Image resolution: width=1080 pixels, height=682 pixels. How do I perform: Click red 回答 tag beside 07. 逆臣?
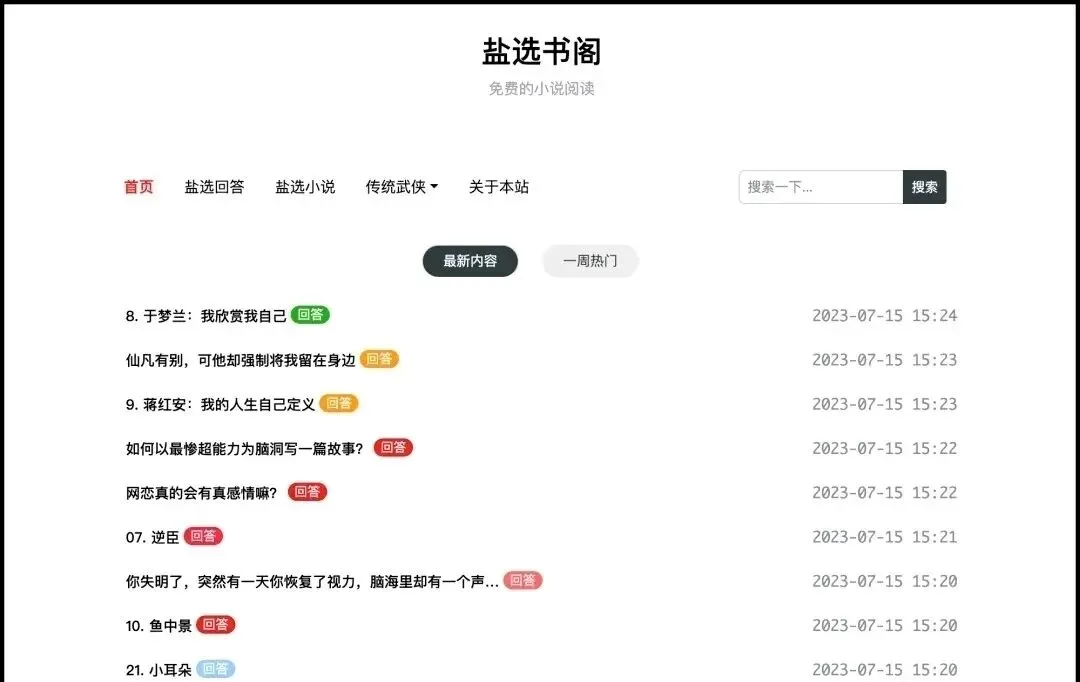pos(203,536)
